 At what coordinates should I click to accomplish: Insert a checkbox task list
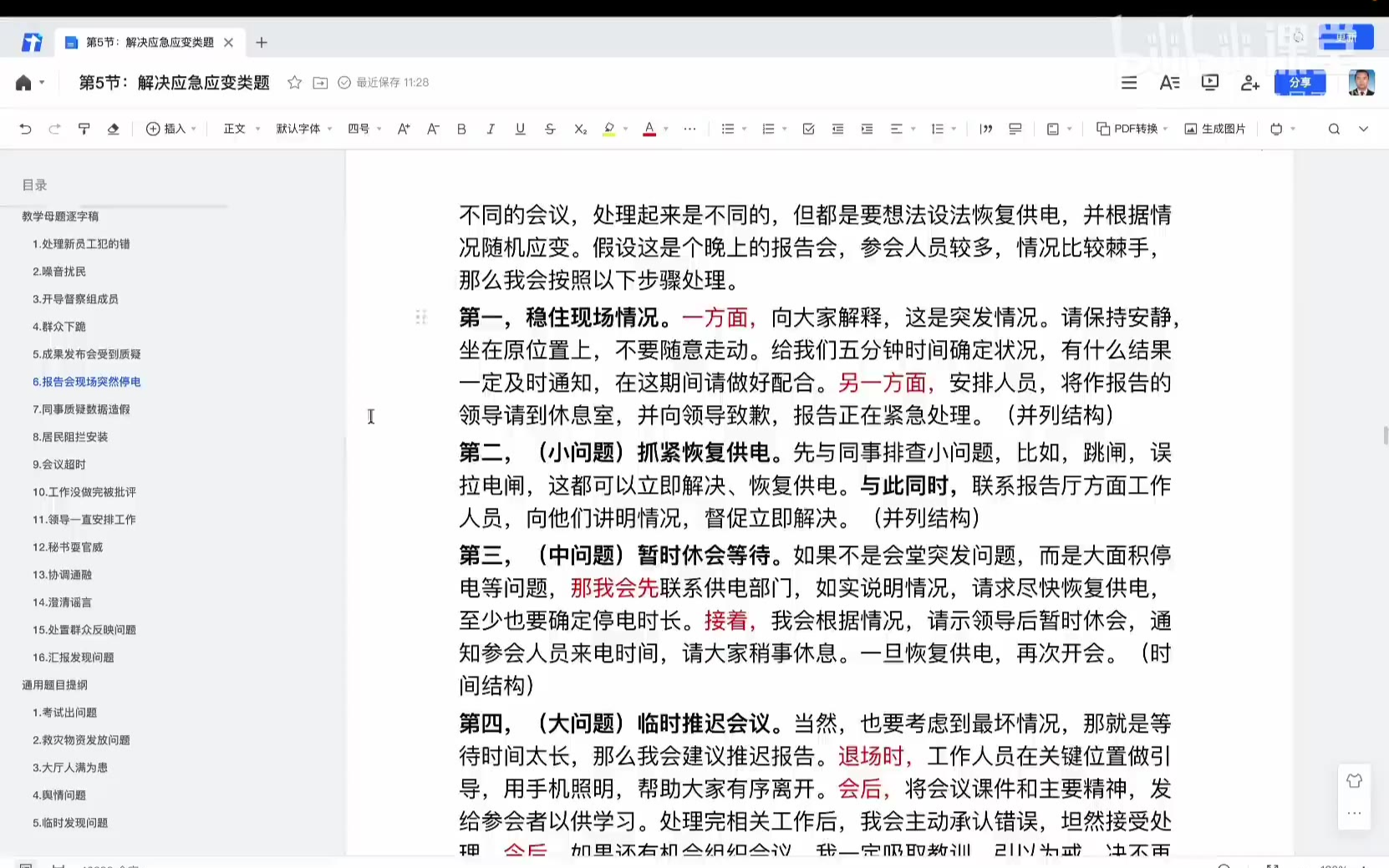point(808,129)
